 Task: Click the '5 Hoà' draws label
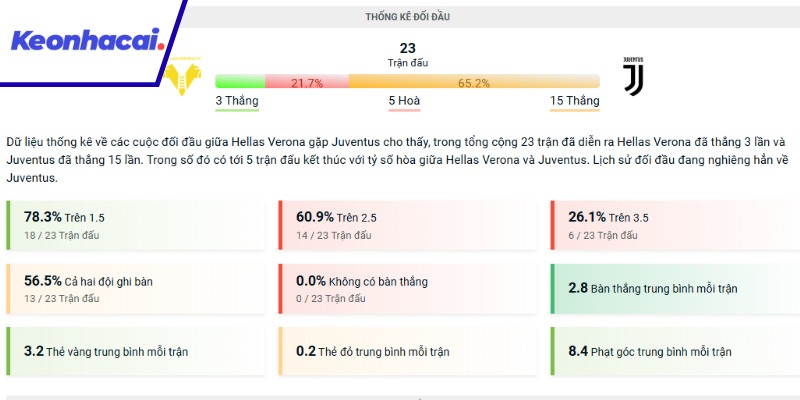click(x=407, y=101)
